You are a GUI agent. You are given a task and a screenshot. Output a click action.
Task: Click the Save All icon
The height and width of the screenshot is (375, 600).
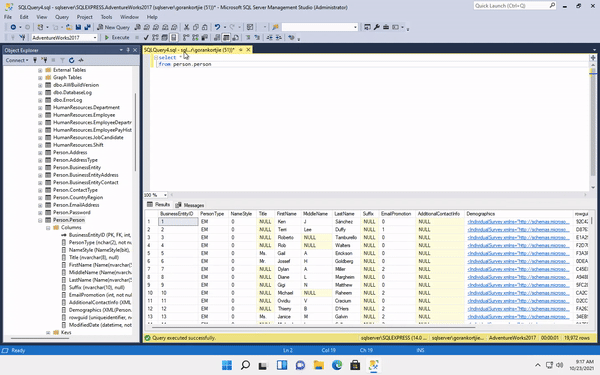(x=88, y=27)
